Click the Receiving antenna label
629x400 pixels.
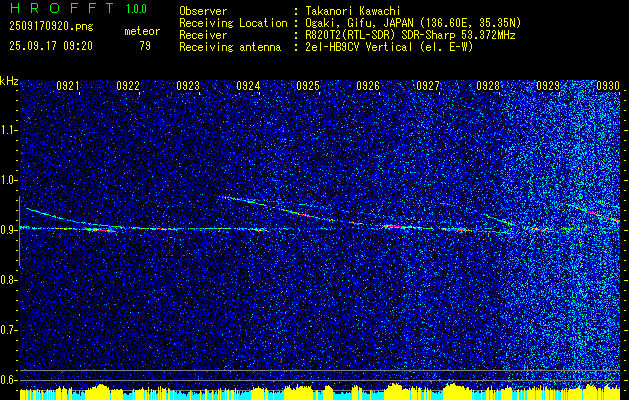point(230,47)
